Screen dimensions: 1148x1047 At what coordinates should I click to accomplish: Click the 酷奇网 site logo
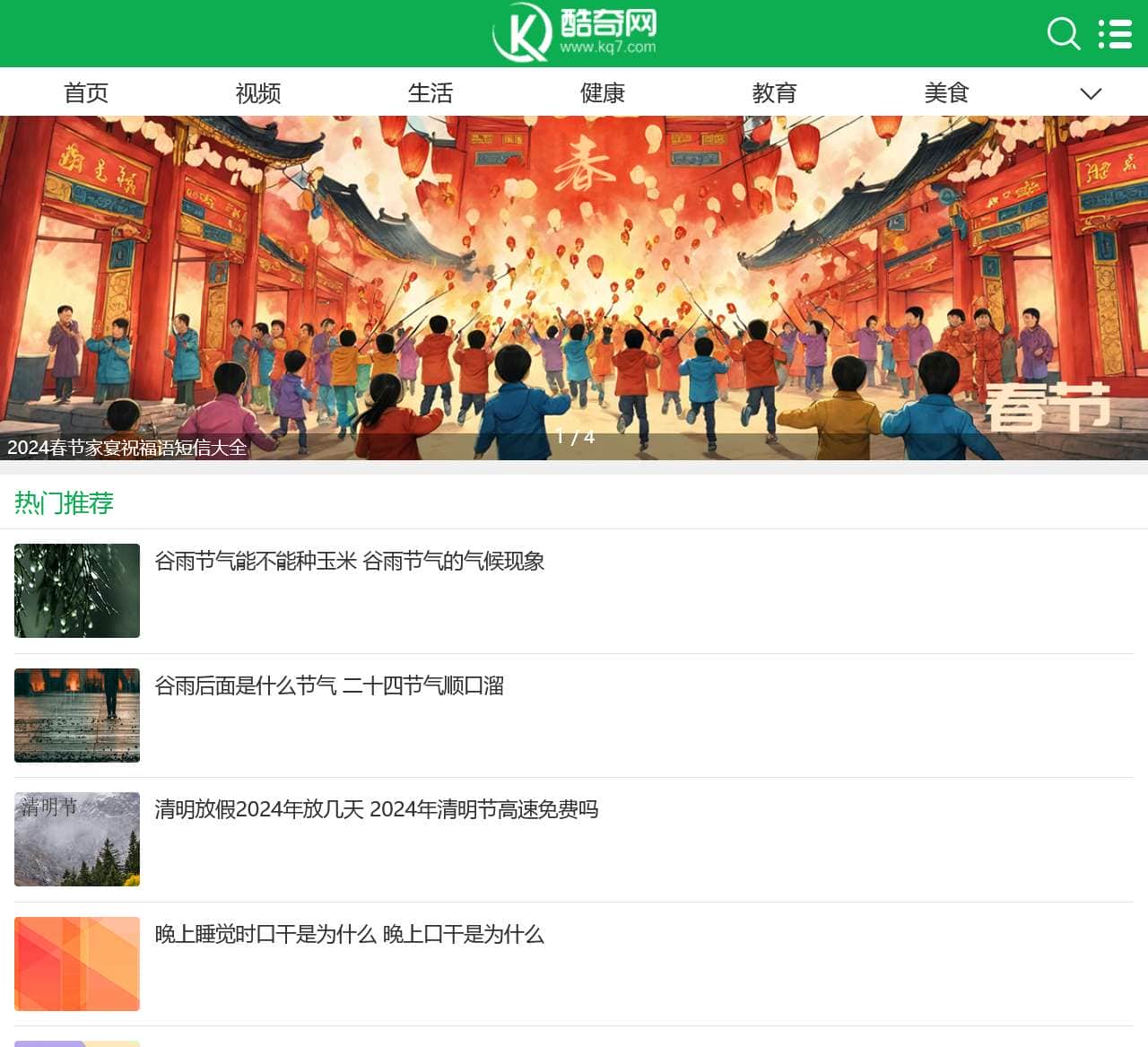click(x=574, y=33)
